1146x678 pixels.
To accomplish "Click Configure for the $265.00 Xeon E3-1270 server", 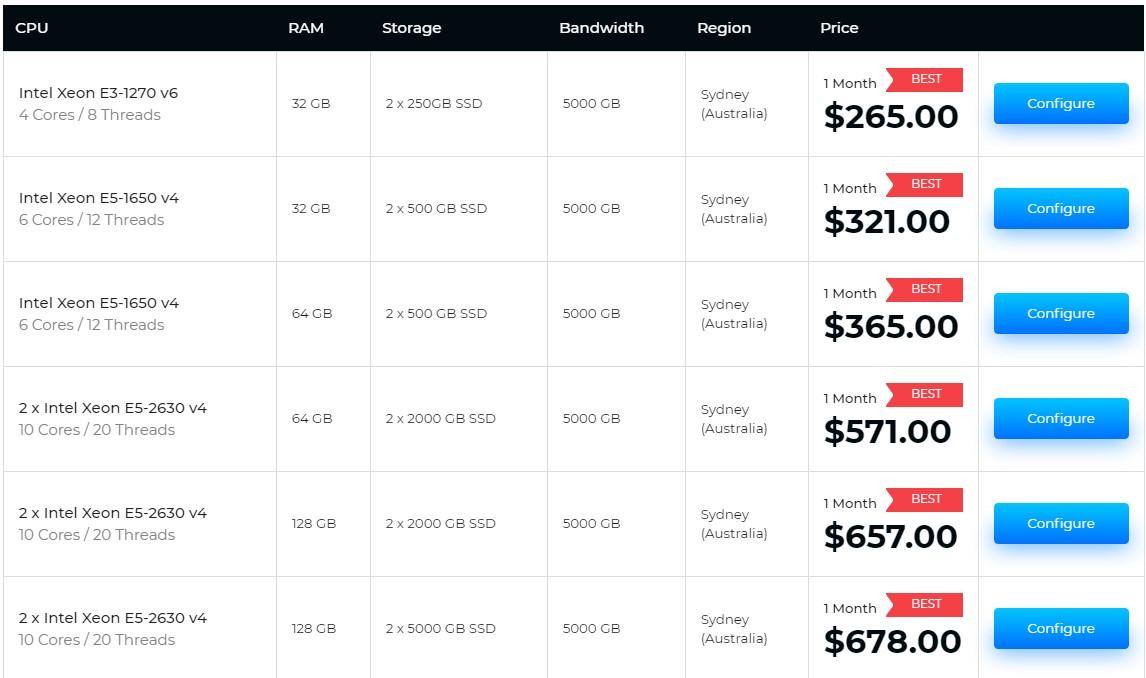I will [x=1060, y=103].
